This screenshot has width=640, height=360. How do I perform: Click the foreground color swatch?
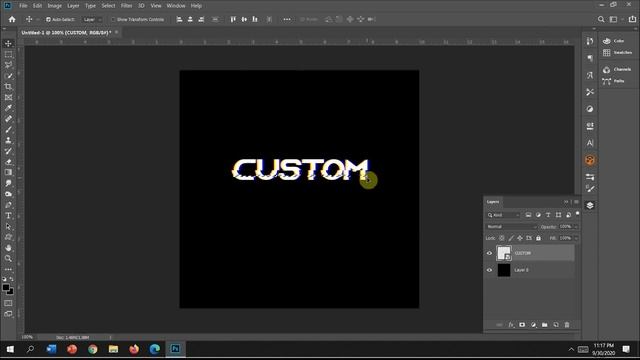(x=6, y=287)
